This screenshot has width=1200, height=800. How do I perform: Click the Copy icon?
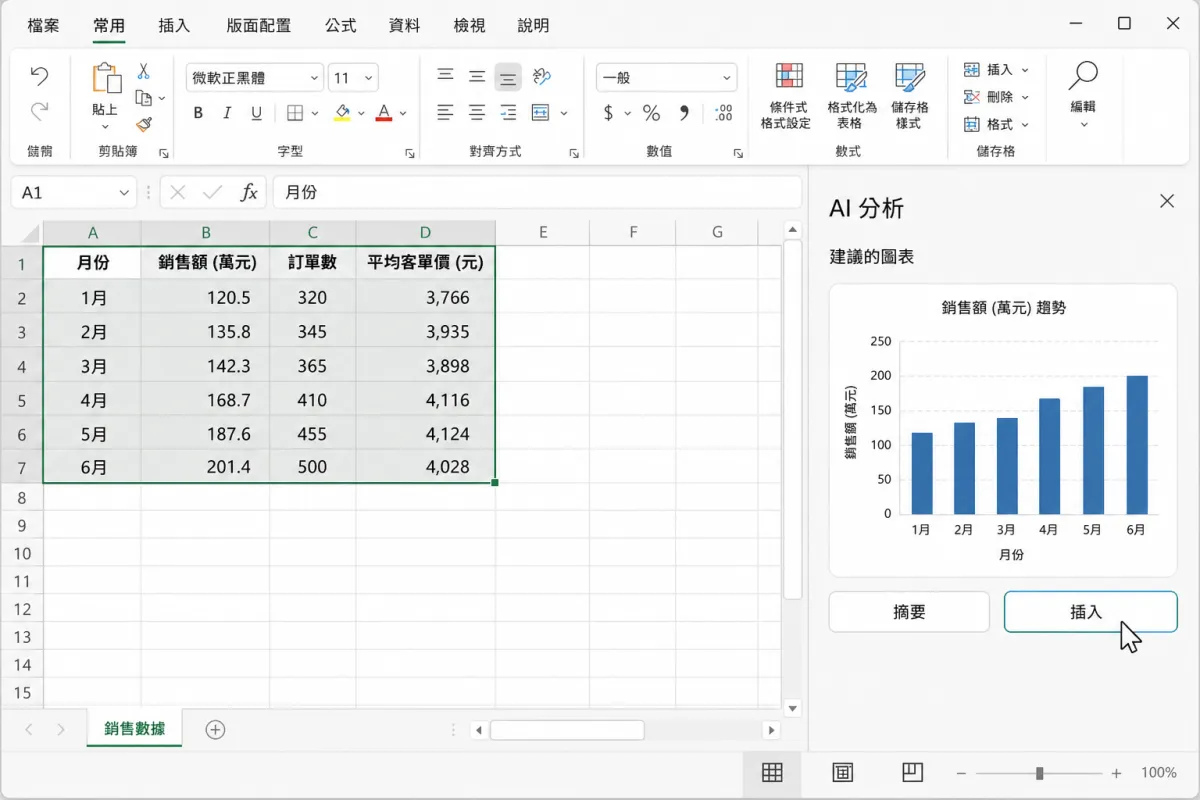(x=143, y=98)
